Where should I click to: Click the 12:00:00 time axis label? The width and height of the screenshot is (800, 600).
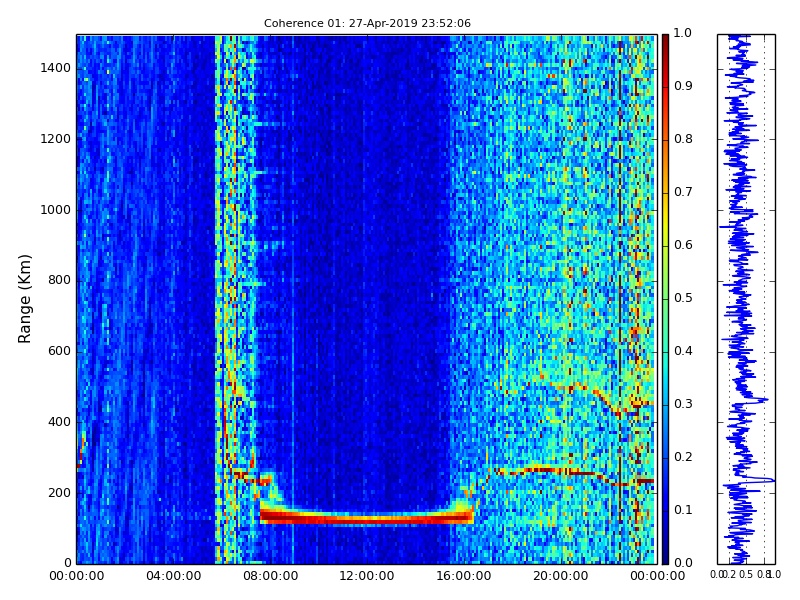coord(367,576)
